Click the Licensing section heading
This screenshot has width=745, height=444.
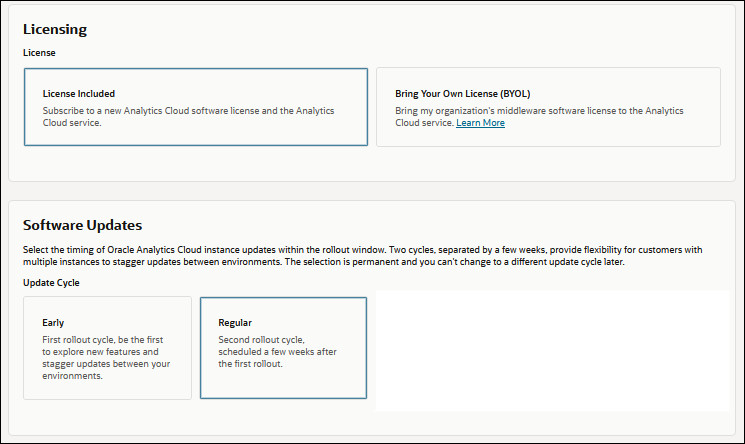(55, 30)
